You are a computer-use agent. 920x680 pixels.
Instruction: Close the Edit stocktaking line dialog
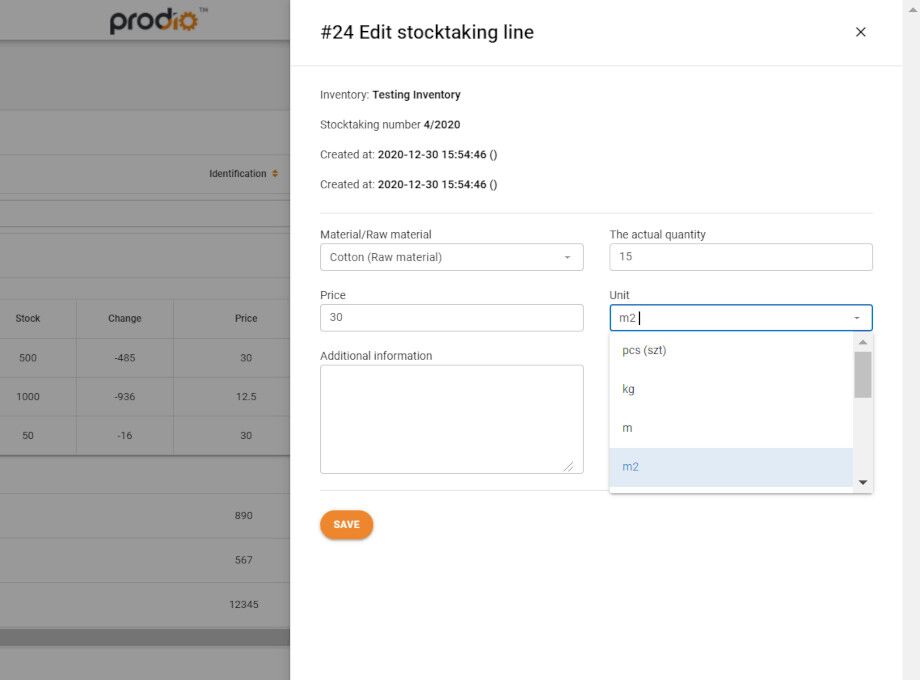860,32
